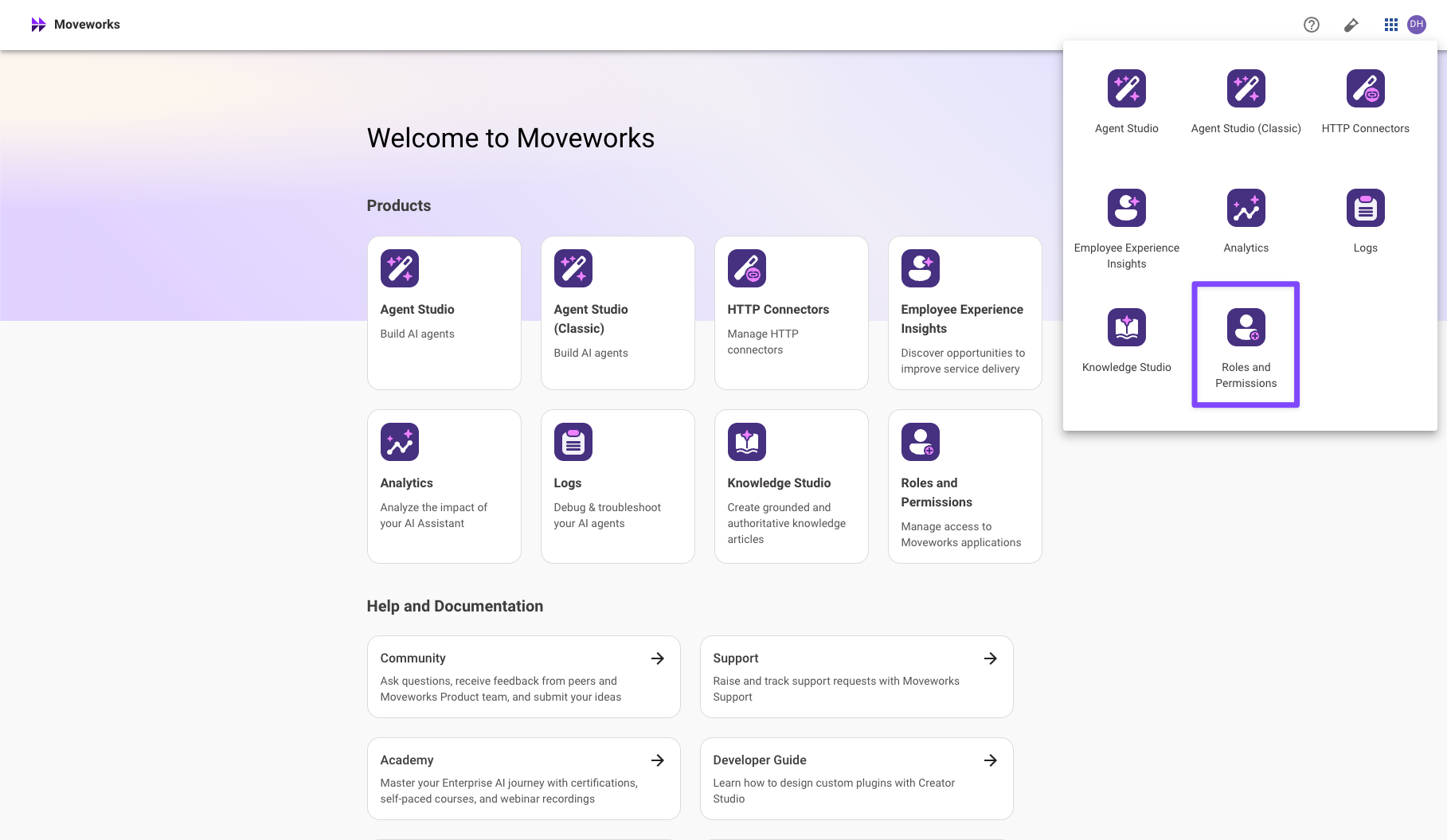
Task: Click 'Debug & troubleshoot your AI agents' text
Action: click(x=608, y=515)
